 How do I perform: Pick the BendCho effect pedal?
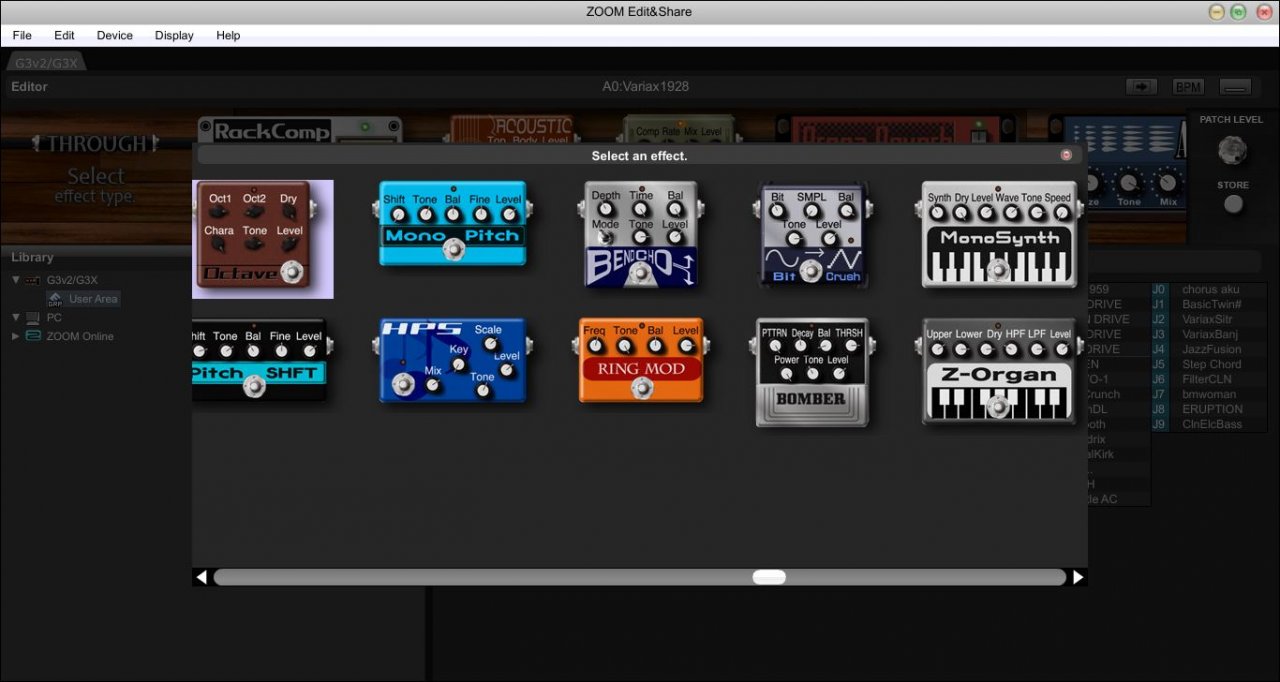pos(642,234)
